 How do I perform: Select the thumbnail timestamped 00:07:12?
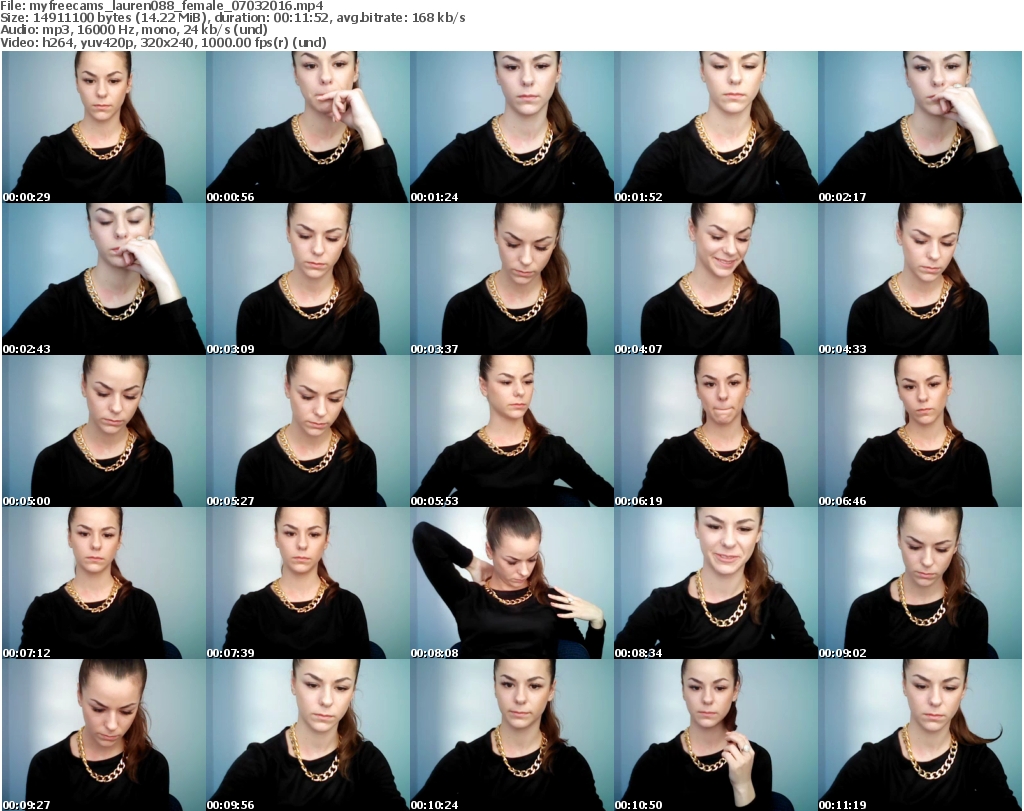104,583
